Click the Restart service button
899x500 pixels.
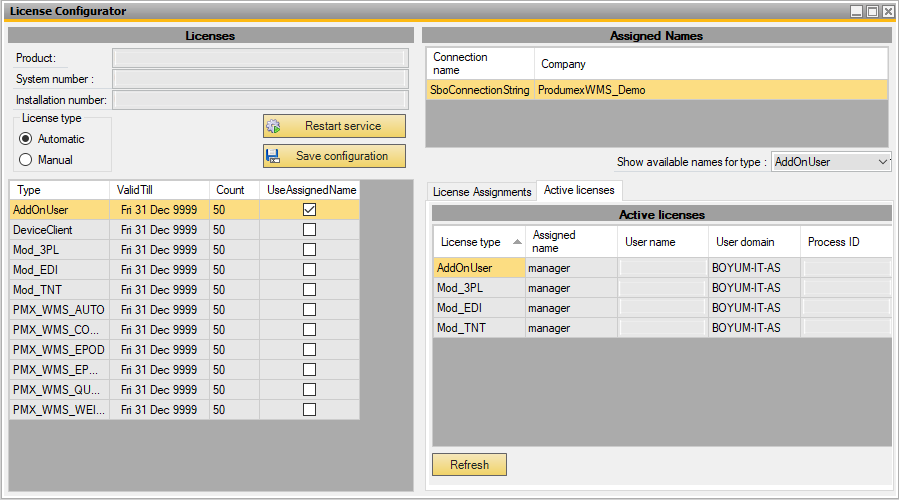tap(334, 127)
